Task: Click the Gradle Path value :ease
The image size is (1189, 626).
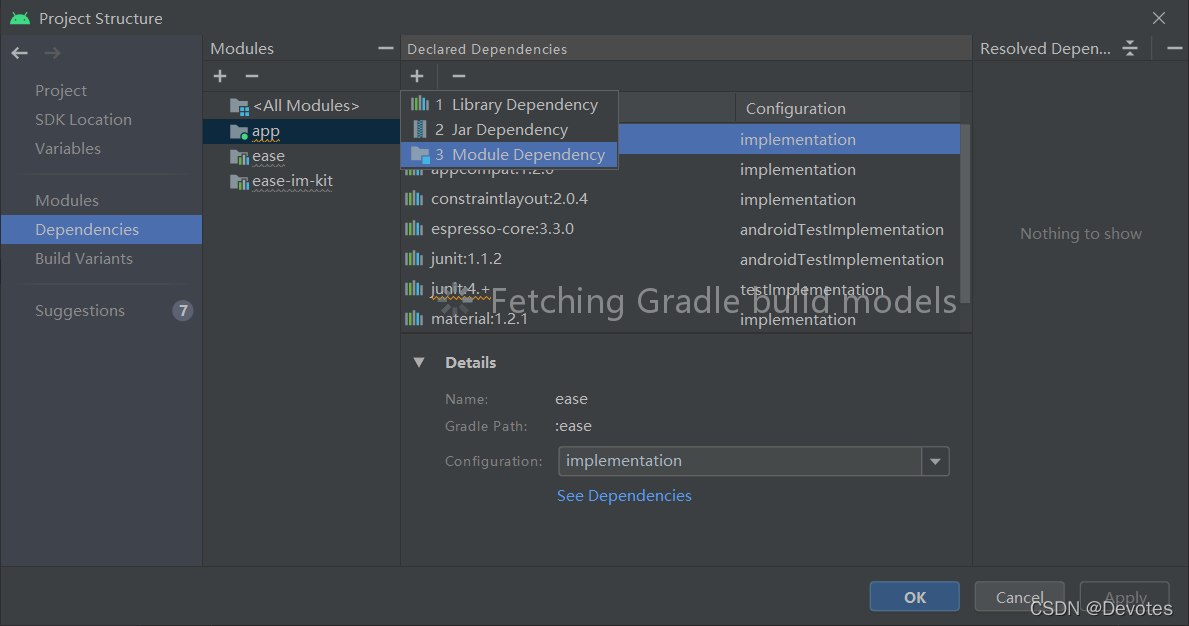Action: click(x=573, y=426)
